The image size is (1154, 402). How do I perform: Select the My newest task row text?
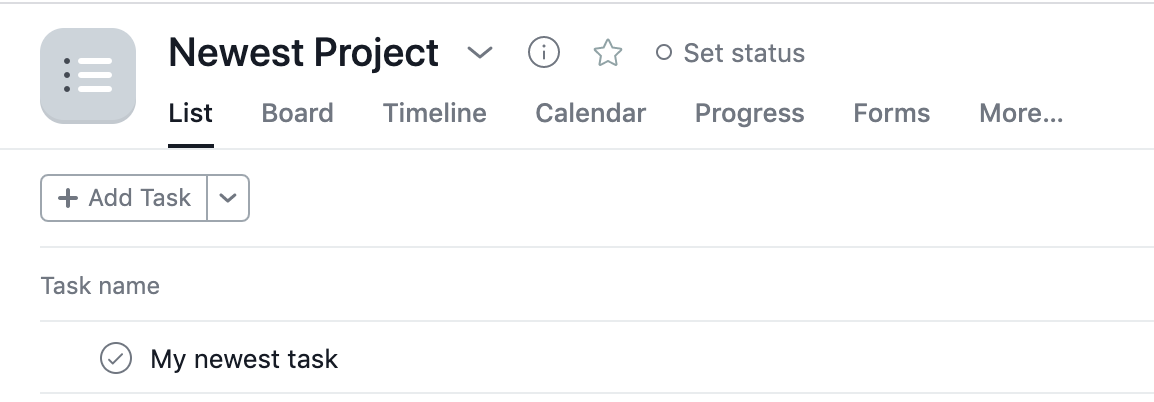click(x=244, y=359)
